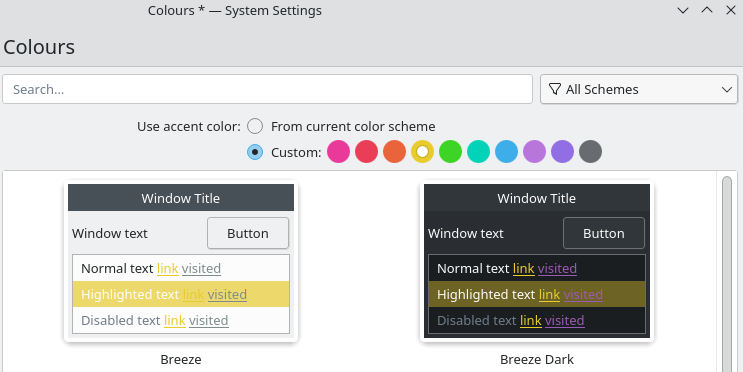
Task: Click the filter funnel icon beside All Schemes
Action: [x=554, y=89]
